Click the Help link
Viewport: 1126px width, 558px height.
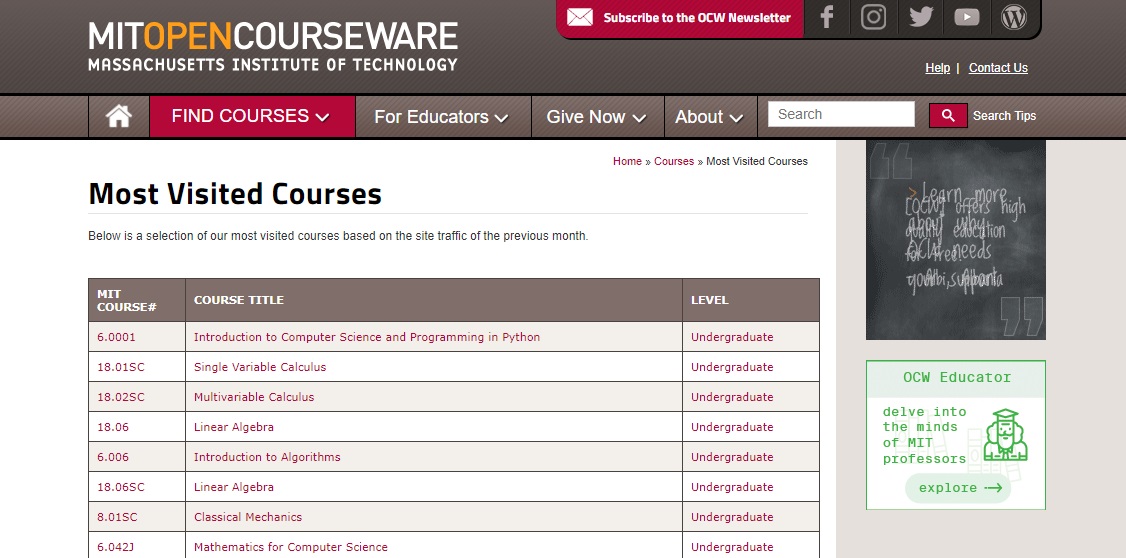[937, 68]
